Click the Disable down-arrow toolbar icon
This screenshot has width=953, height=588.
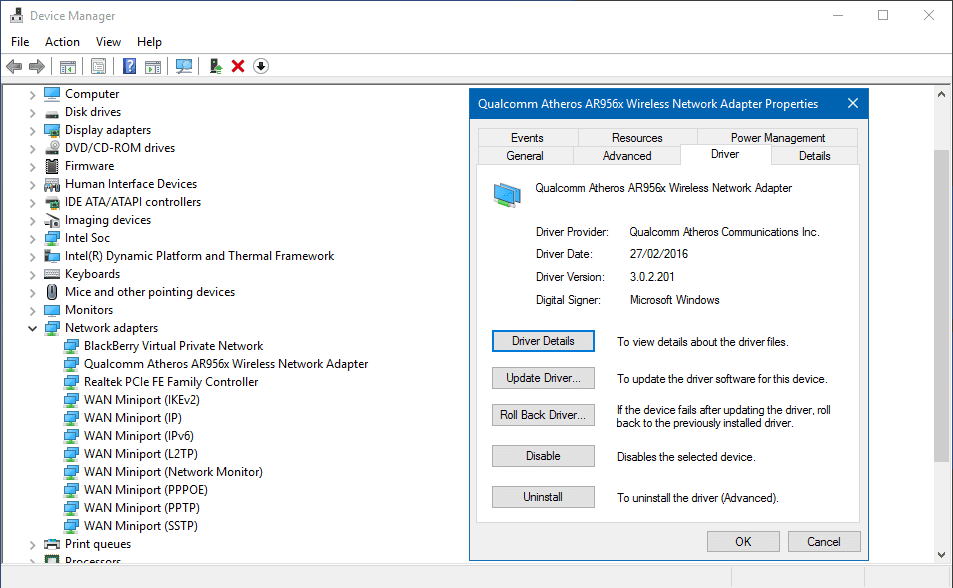[x=261, y=66]
